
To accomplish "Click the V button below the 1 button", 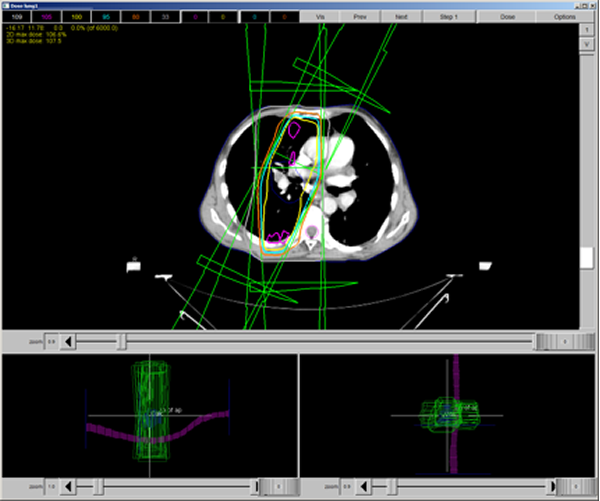I will click(587, 44).
